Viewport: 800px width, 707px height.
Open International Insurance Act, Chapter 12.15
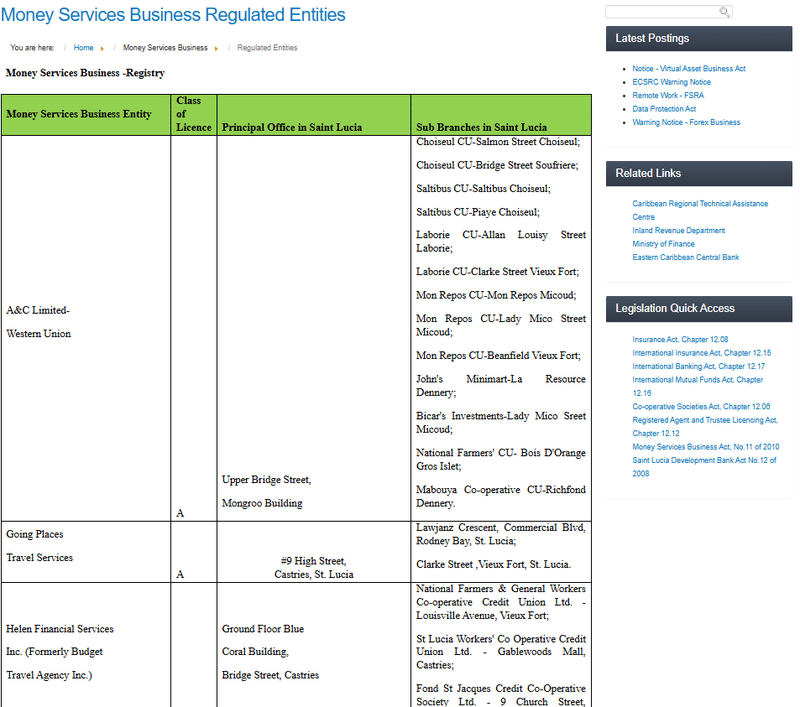tap(702, 352)
